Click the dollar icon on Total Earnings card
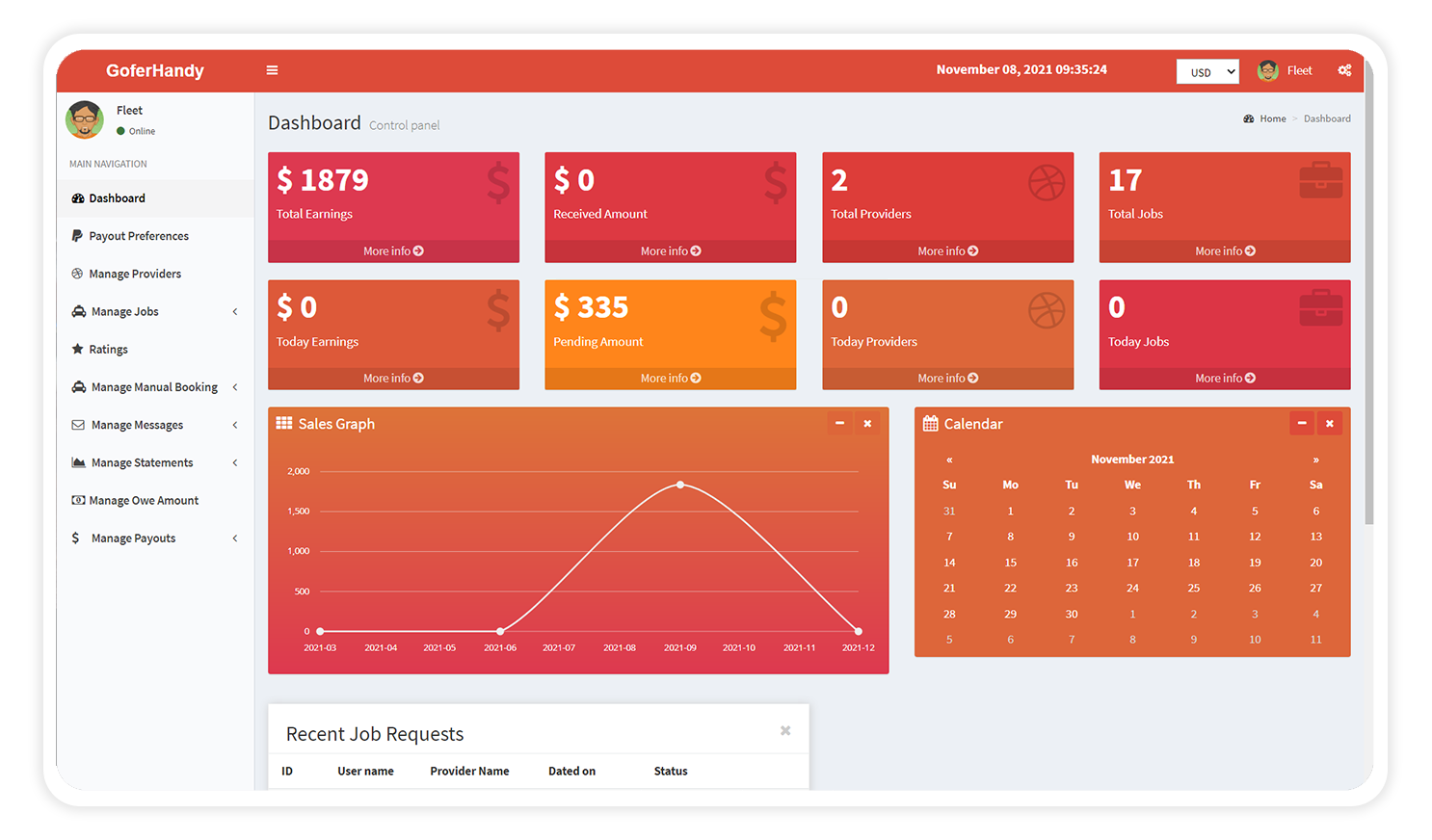 tap(498, 182)
